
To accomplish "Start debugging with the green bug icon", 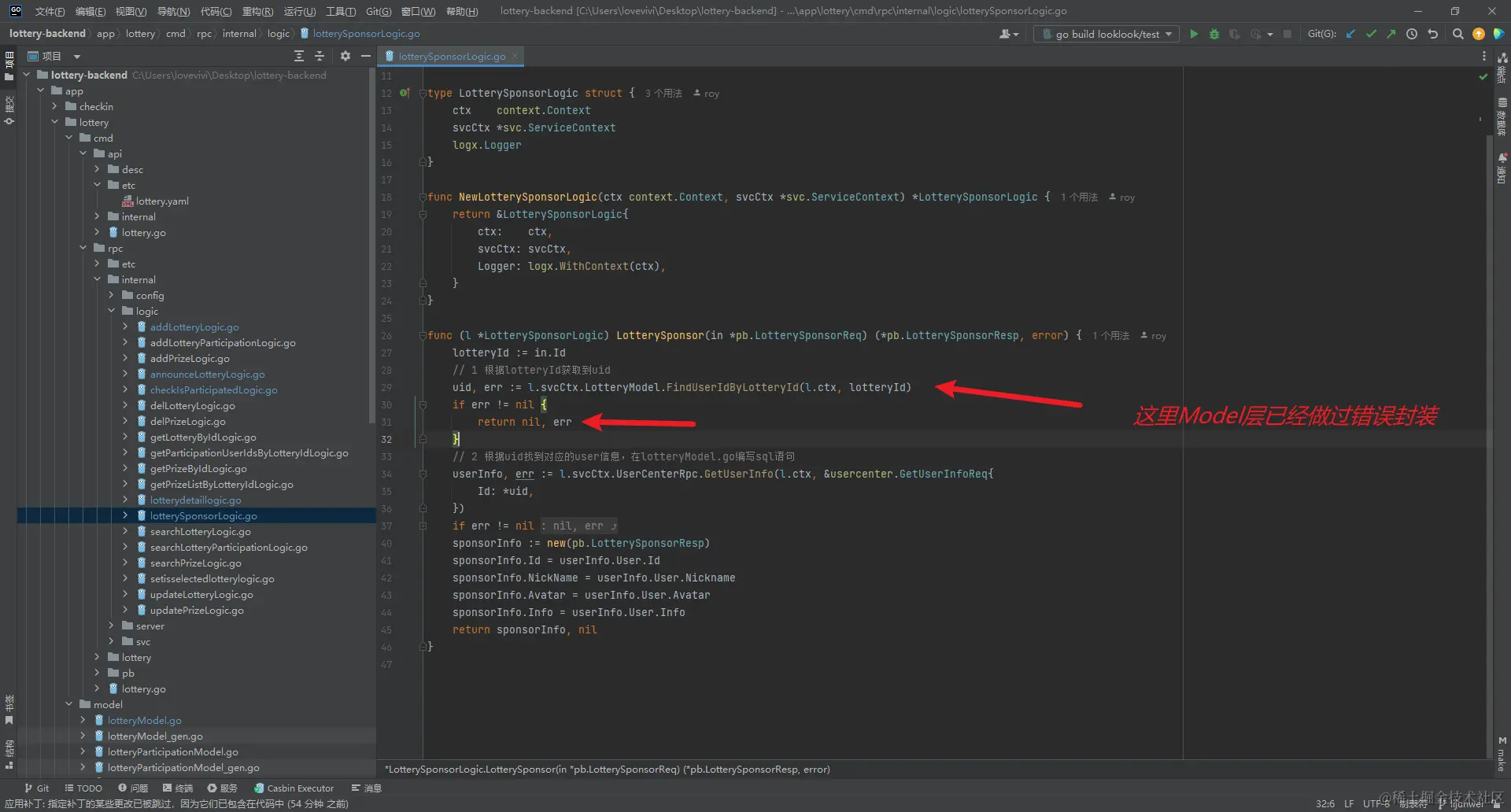I will click(1214, 34).
